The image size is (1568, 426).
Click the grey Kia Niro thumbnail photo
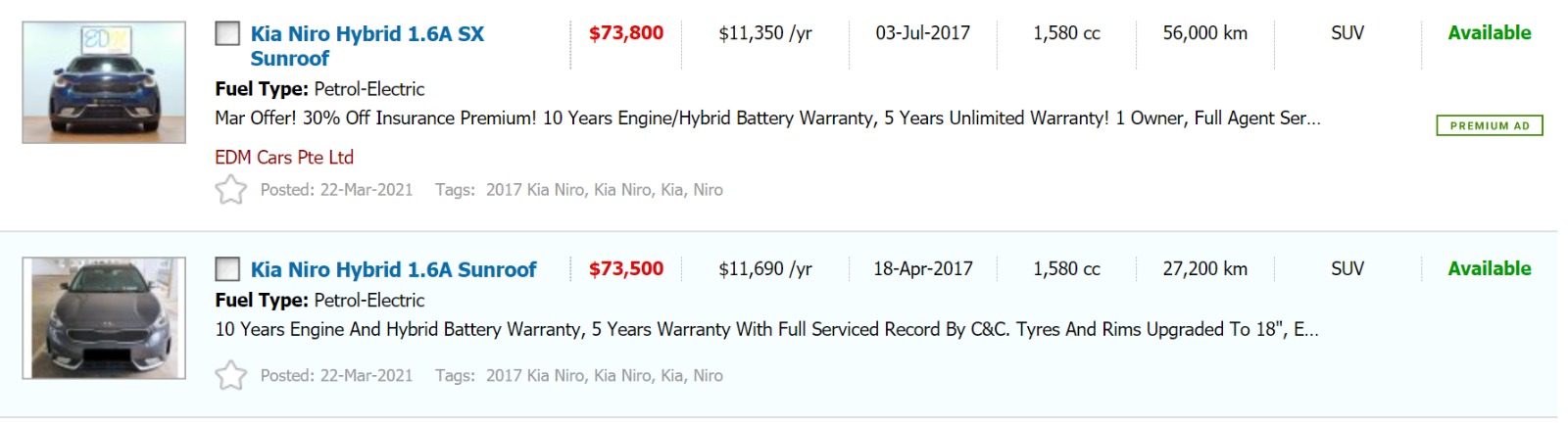[104, 318]
